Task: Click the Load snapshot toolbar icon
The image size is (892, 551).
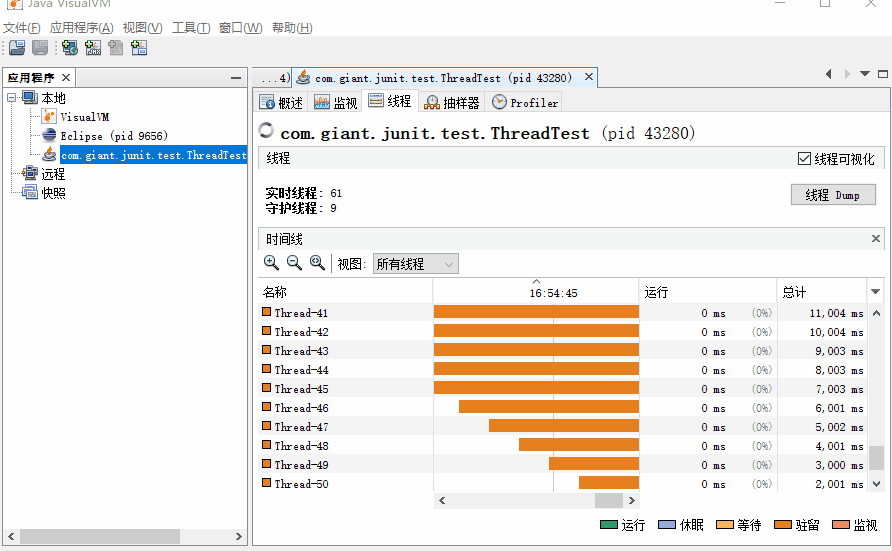Action: click(x=17, y=48)
